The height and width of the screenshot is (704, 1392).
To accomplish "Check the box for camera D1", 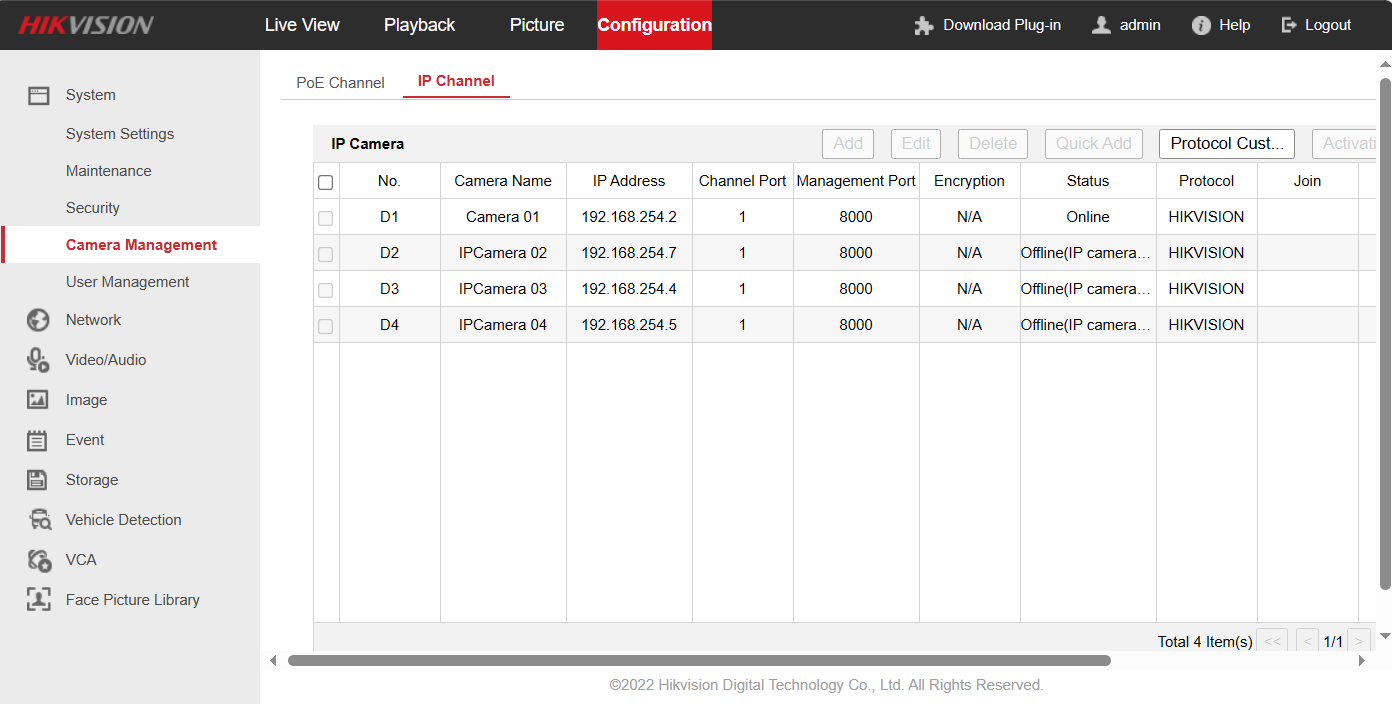I will point(325,218).
